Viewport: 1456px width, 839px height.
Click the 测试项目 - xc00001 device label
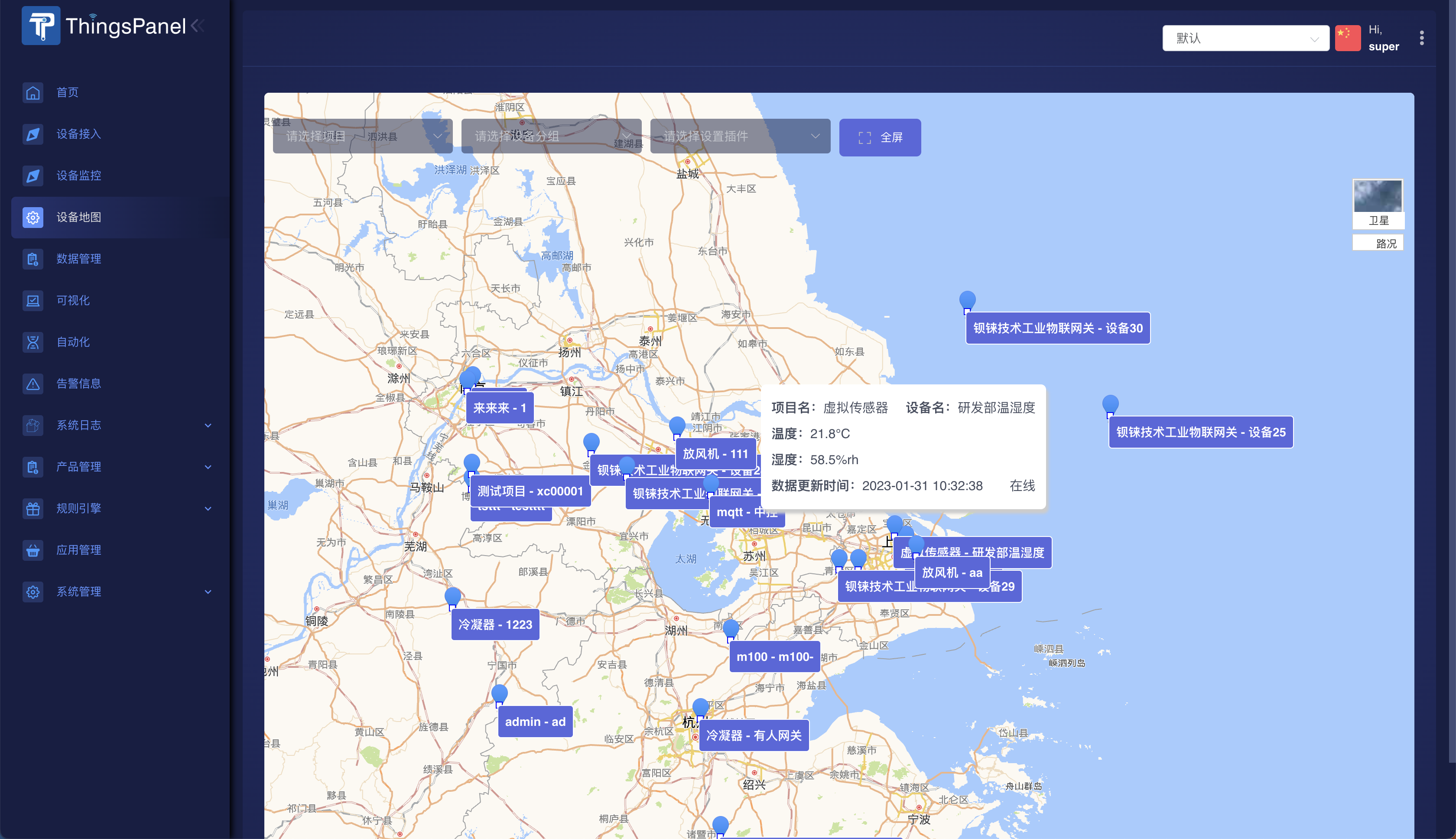point(530,491)
